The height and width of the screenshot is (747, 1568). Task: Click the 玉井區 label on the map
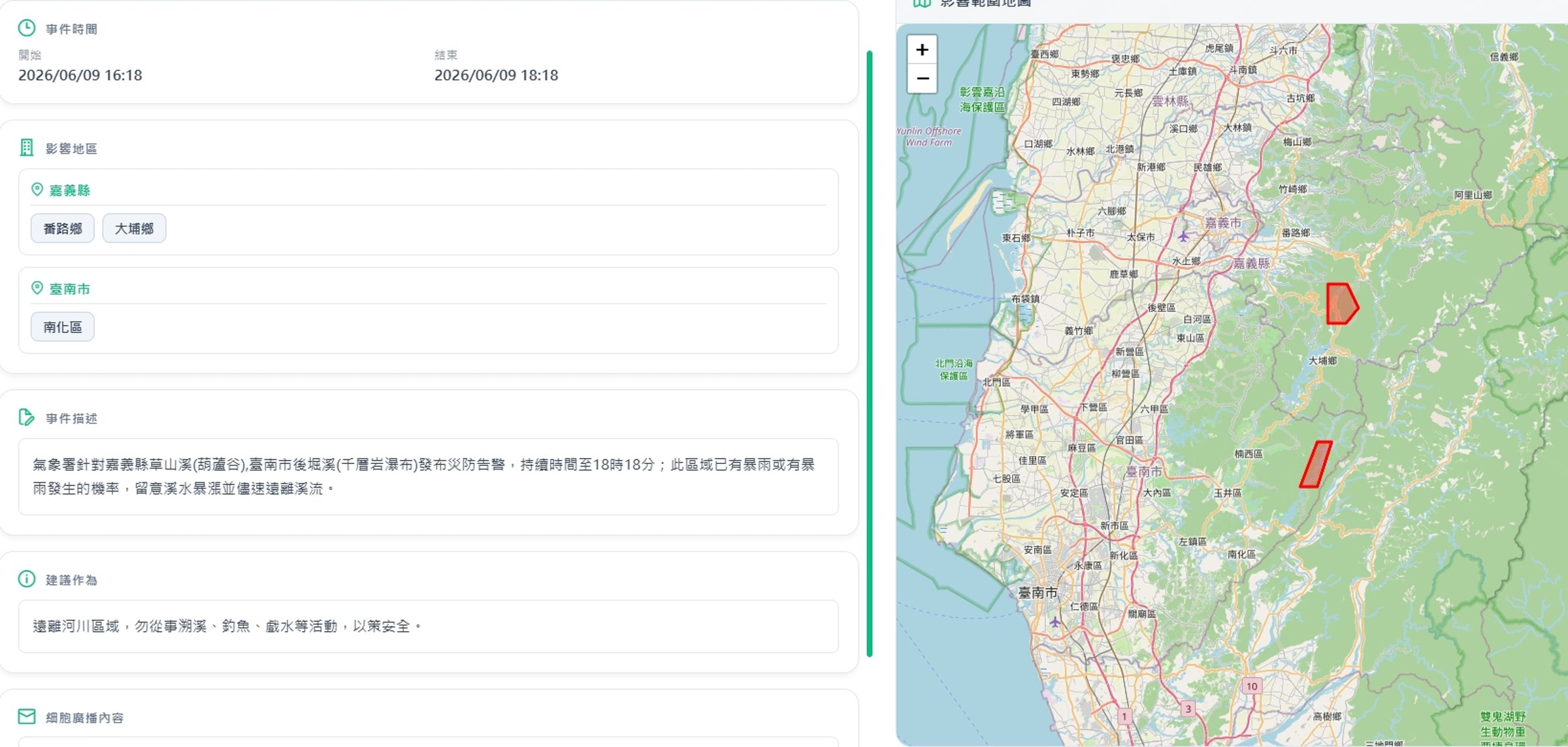pyautogui.click(x=1227, y=493)
